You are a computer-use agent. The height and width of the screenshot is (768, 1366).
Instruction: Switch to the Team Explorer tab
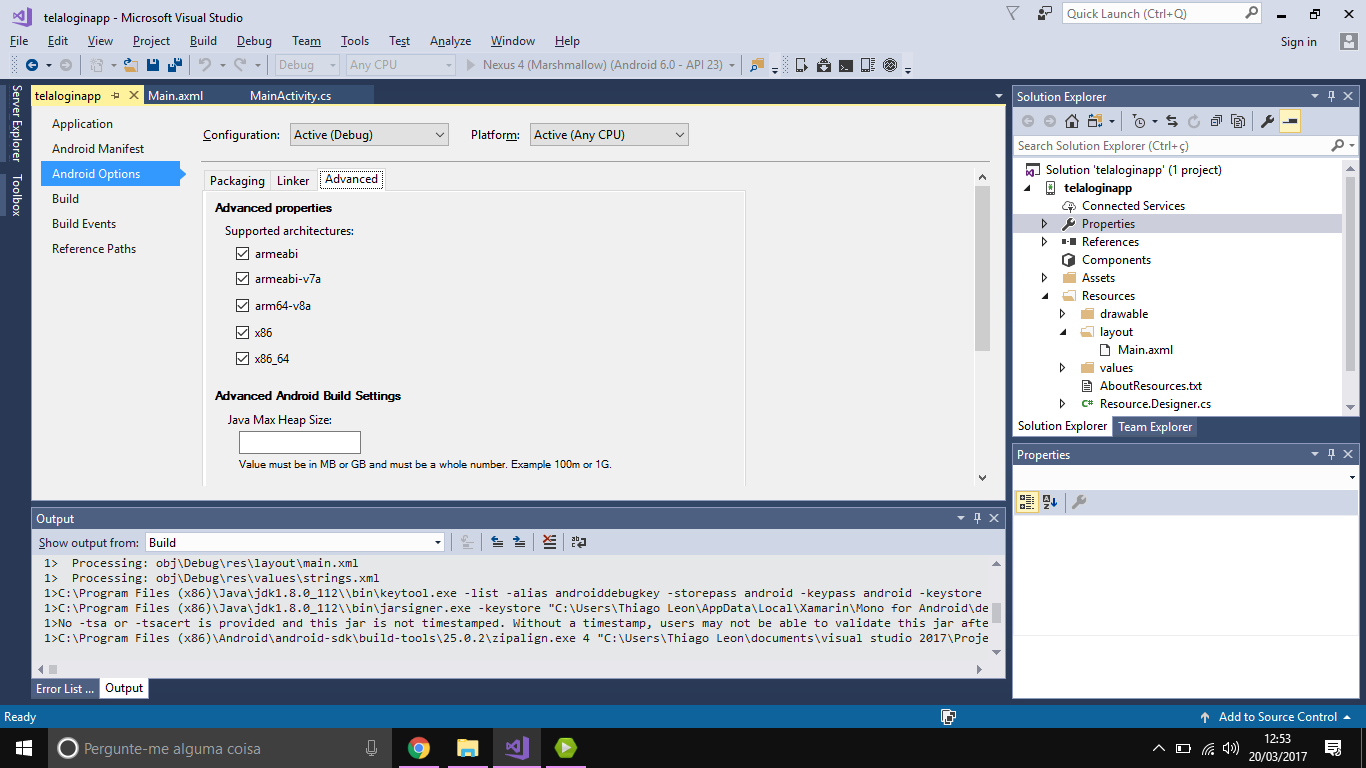[x=1155, y=427]
